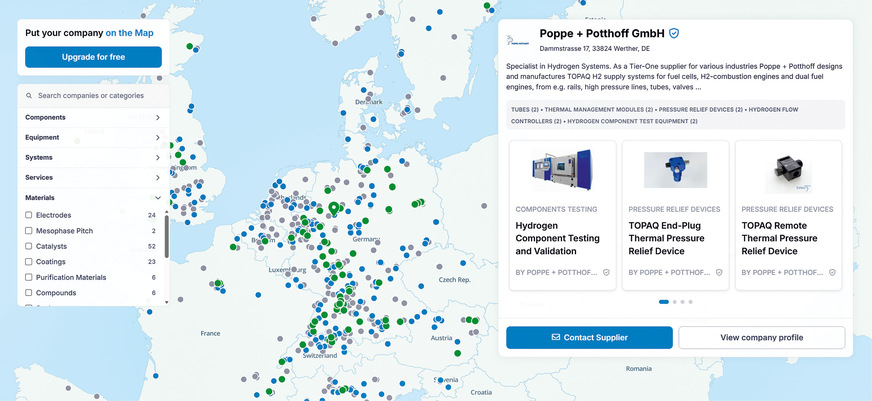The width and height of the screenshot is (872, 401).
Task: Click the Luxembourg map label
Action: click(x=287, y=270)
